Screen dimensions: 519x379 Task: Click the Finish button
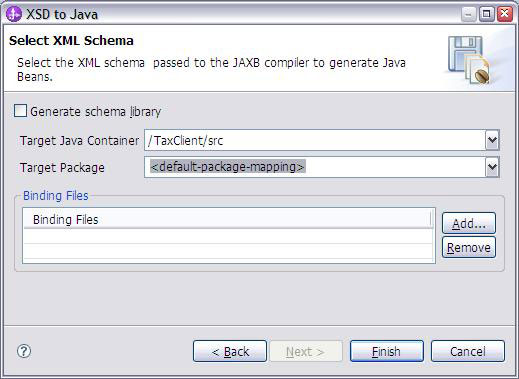tap(387, 351)
